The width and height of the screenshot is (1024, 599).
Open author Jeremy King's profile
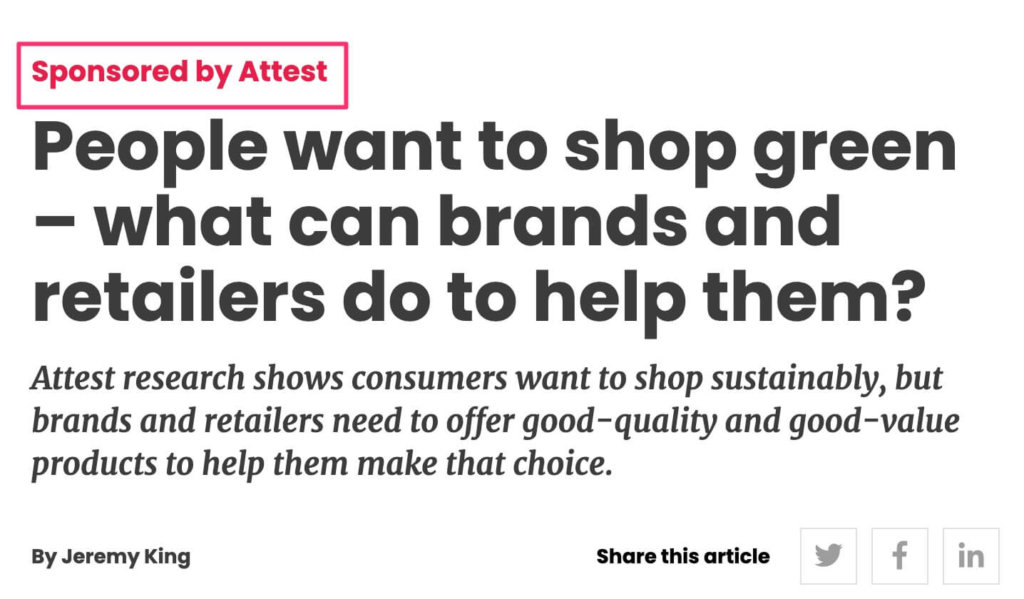point(125,556)
